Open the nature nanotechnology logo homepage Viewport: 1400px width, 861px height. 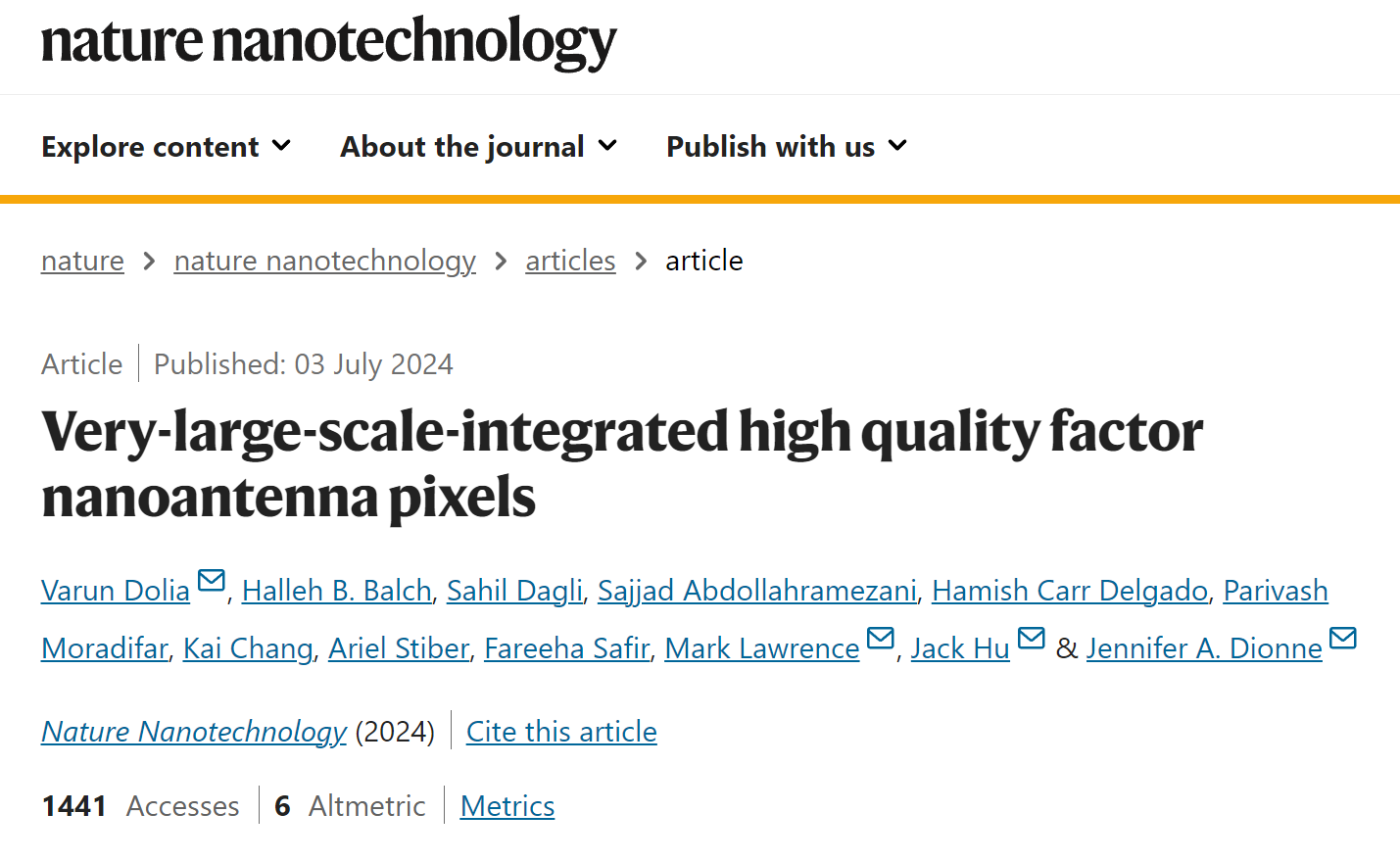tap(329, 42)
